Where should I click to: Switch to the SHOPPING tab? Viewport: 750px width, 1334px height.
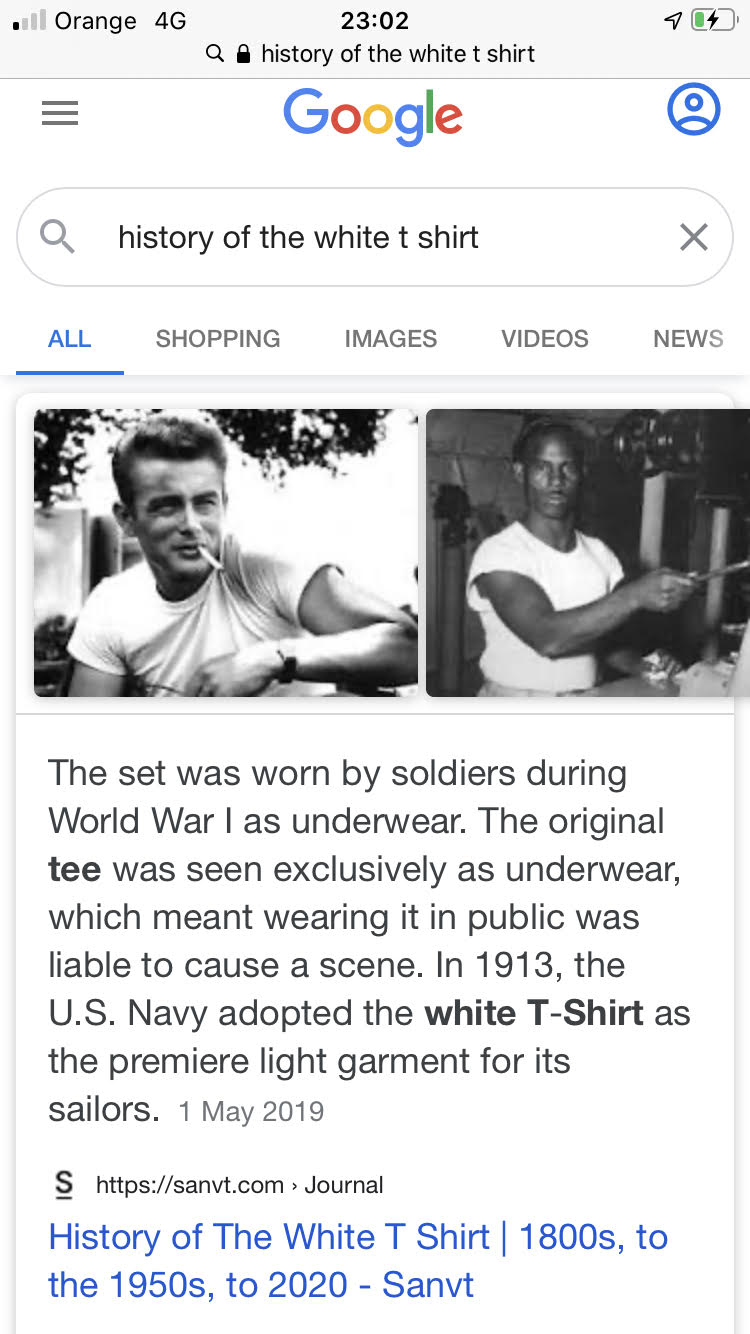click(218, 339)
